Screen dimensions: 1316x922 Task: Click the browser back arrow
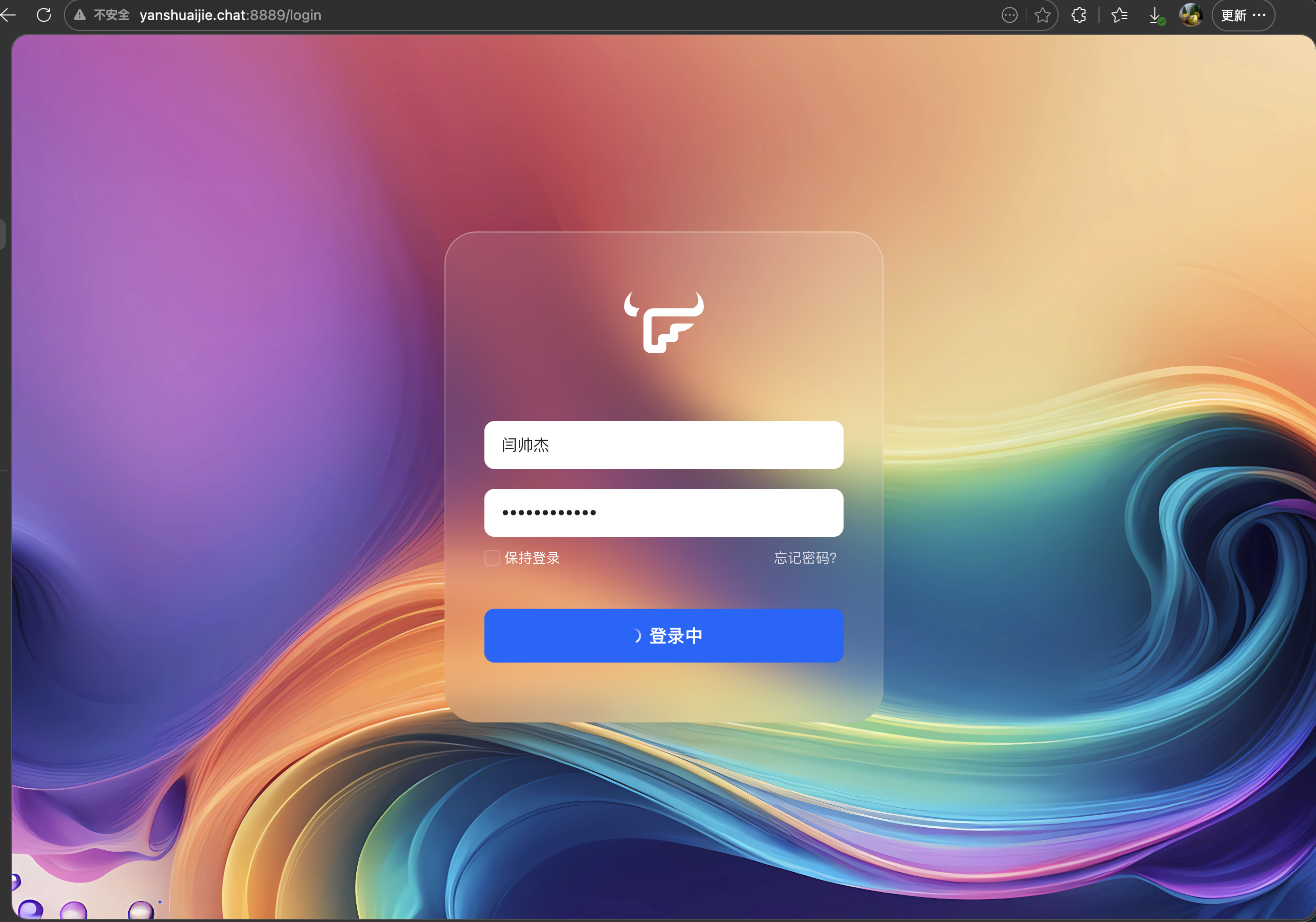coord(8,15)
